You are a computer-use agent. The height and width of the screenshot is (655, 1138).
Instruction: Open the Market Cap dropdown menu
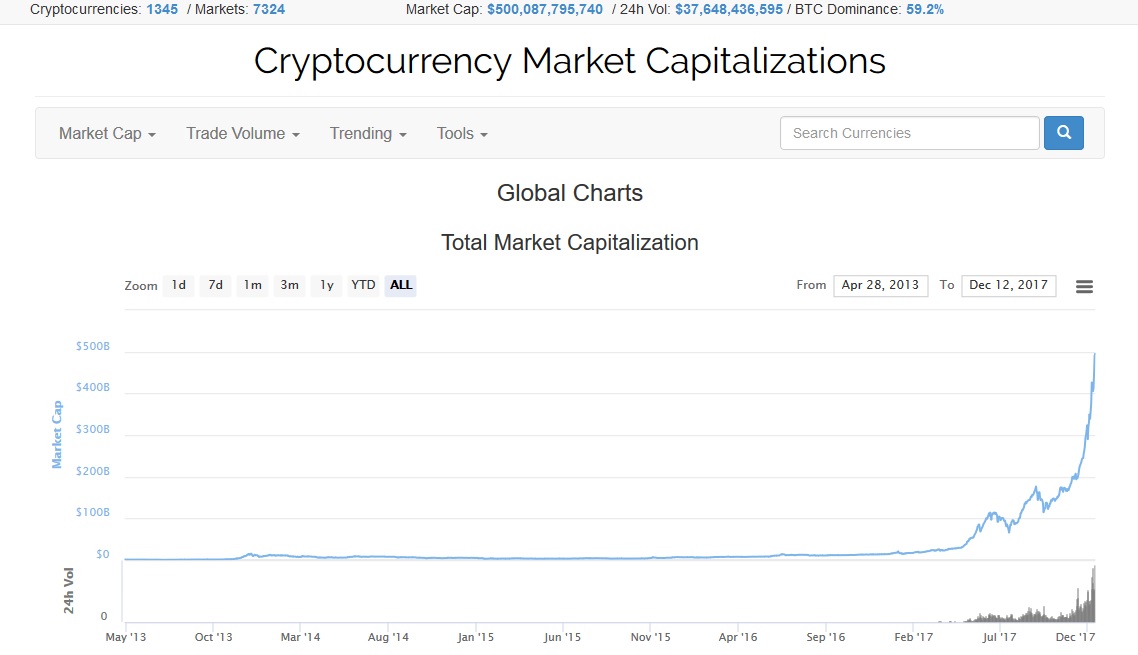coord(107,134)
